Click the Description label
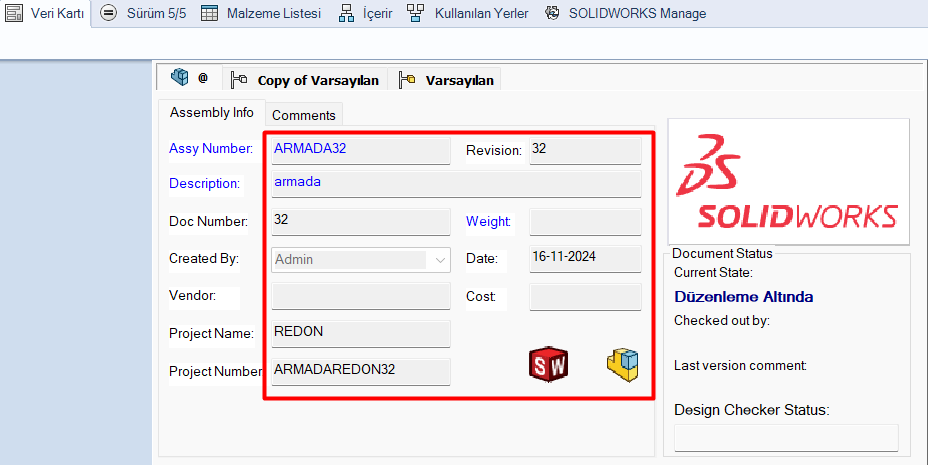 [x=204, y=183]
